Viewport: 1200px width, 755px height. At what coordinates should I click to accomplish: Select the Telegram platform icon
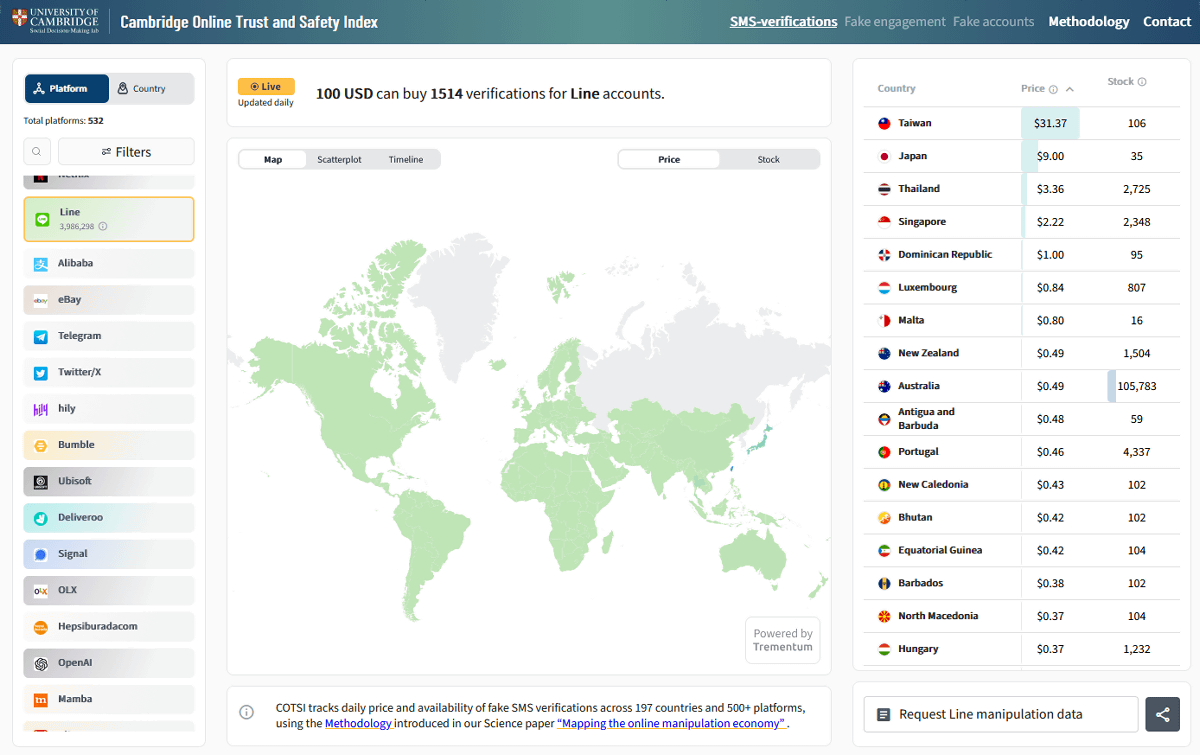pos(41,337)
